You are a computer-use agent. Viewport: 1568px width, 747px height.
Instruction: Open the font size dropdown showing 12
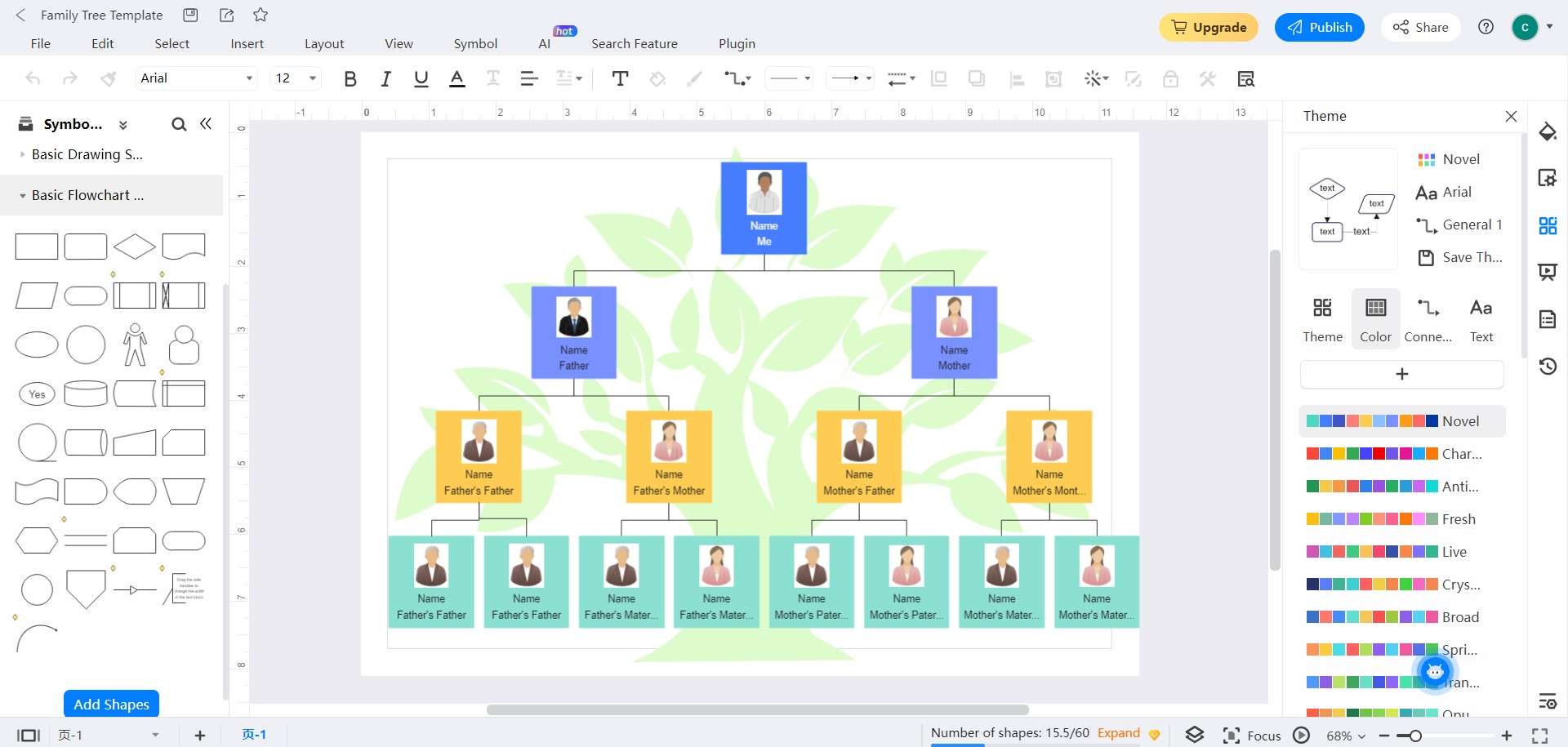pos(296,78)
